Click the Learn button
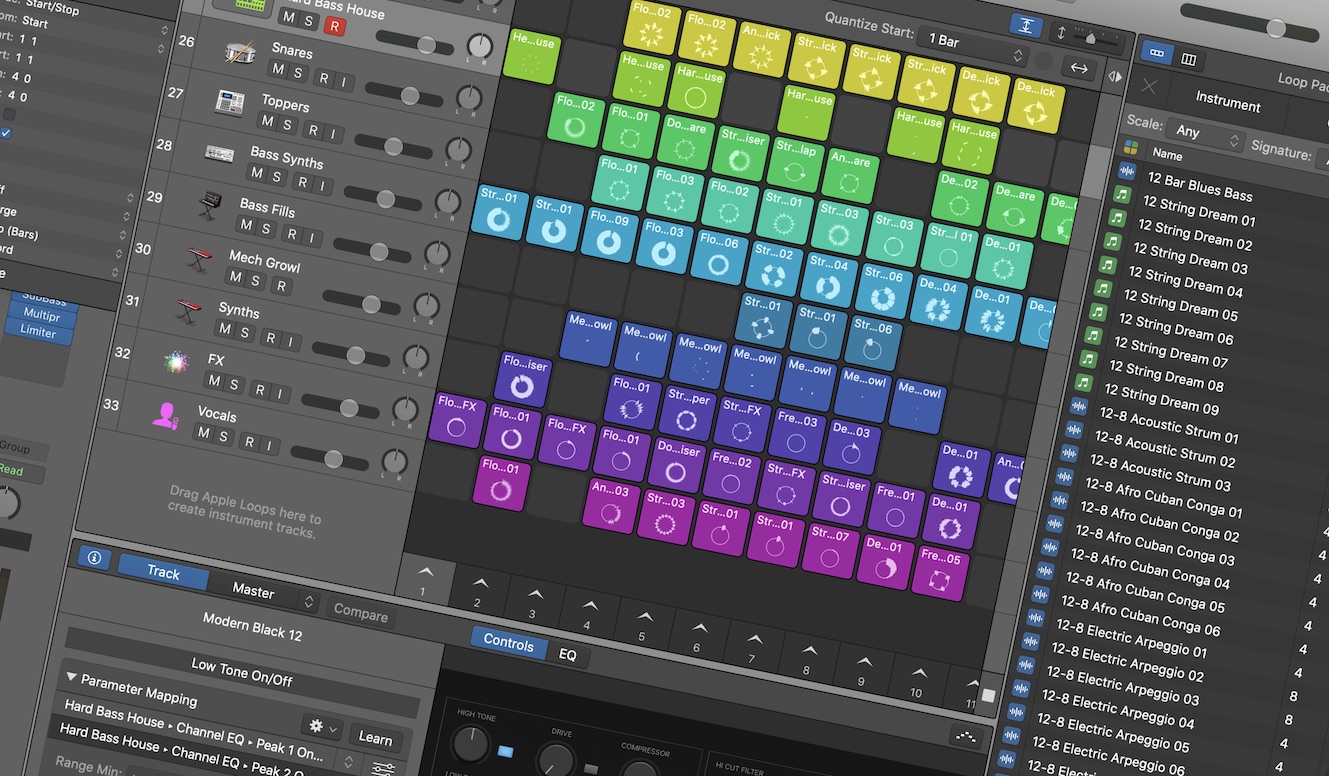Image resolution: width=1329 pixels, height=776 pixels. (x=375, y=738)
